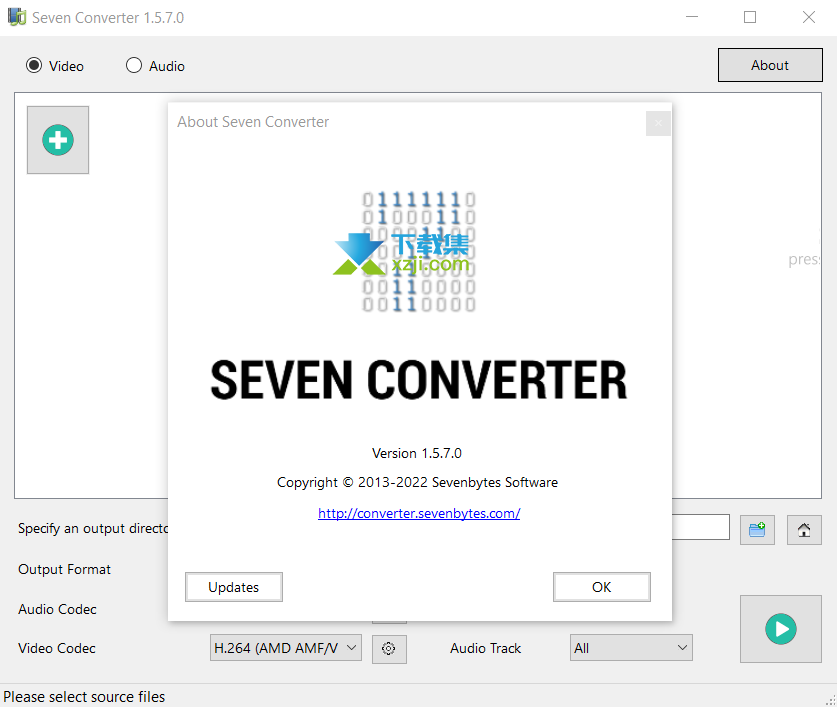
Task: Click the output directory input field
Action: [x=700, y=527]
